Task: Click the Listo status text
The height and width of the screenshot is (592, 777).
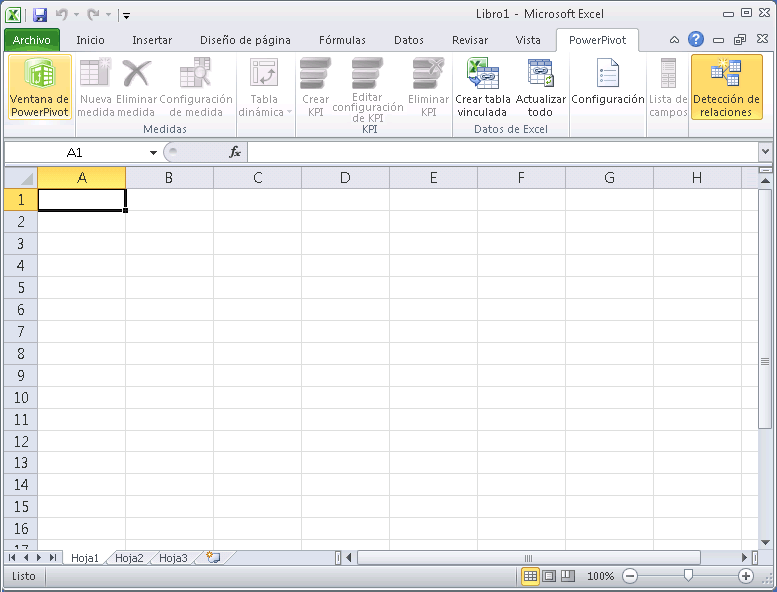Action: coord(24,576)
